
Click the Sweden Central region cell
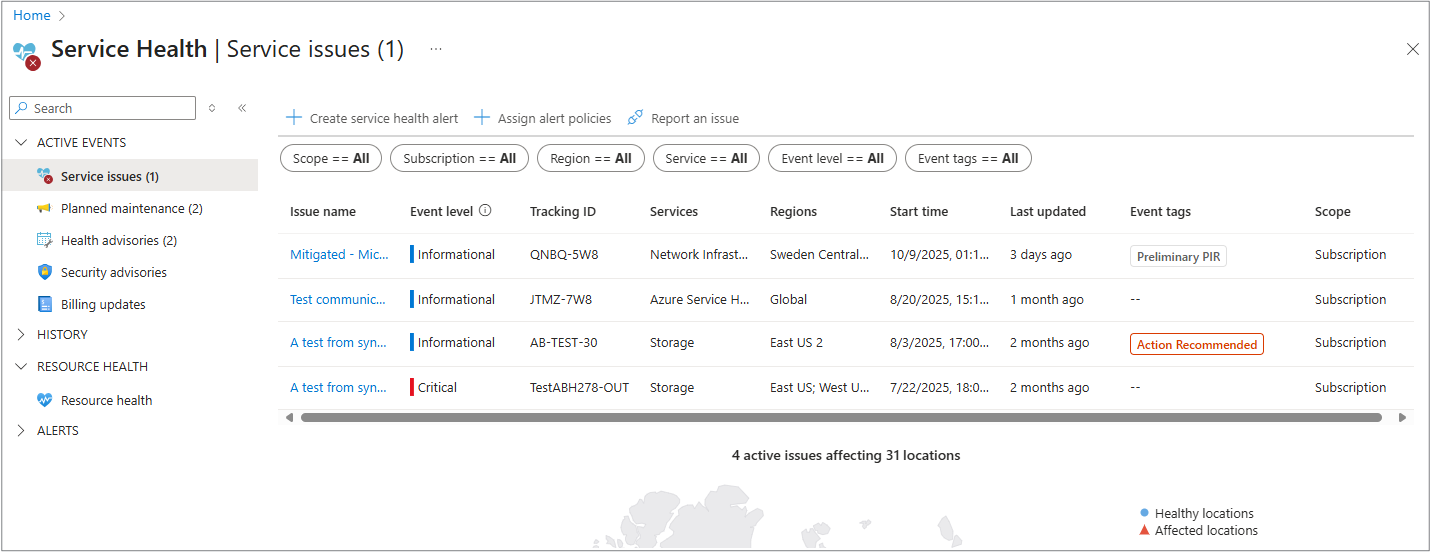point(820,255)
